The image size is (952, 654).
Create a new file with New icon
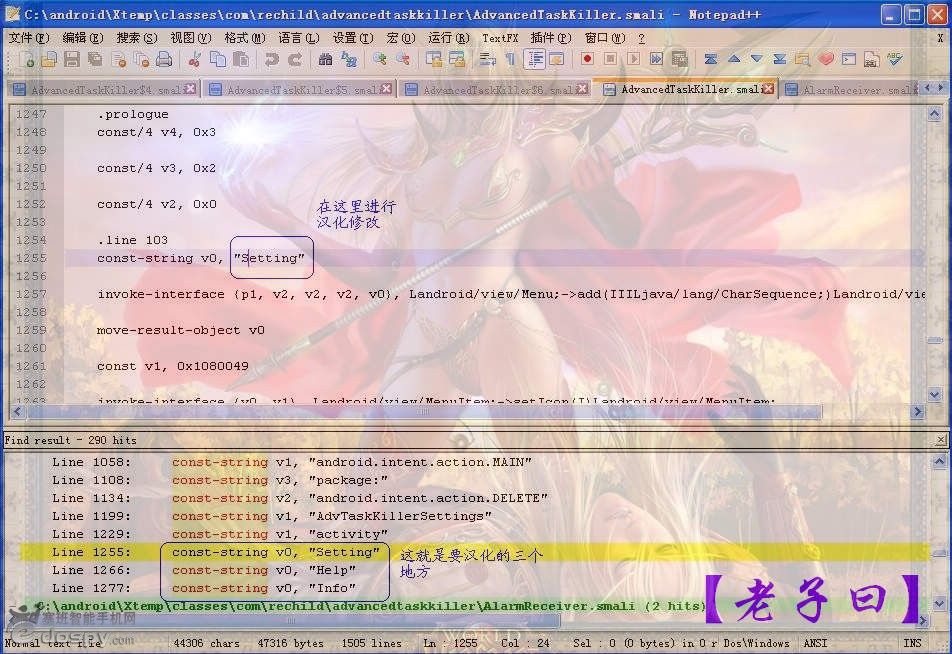(26, 60)
